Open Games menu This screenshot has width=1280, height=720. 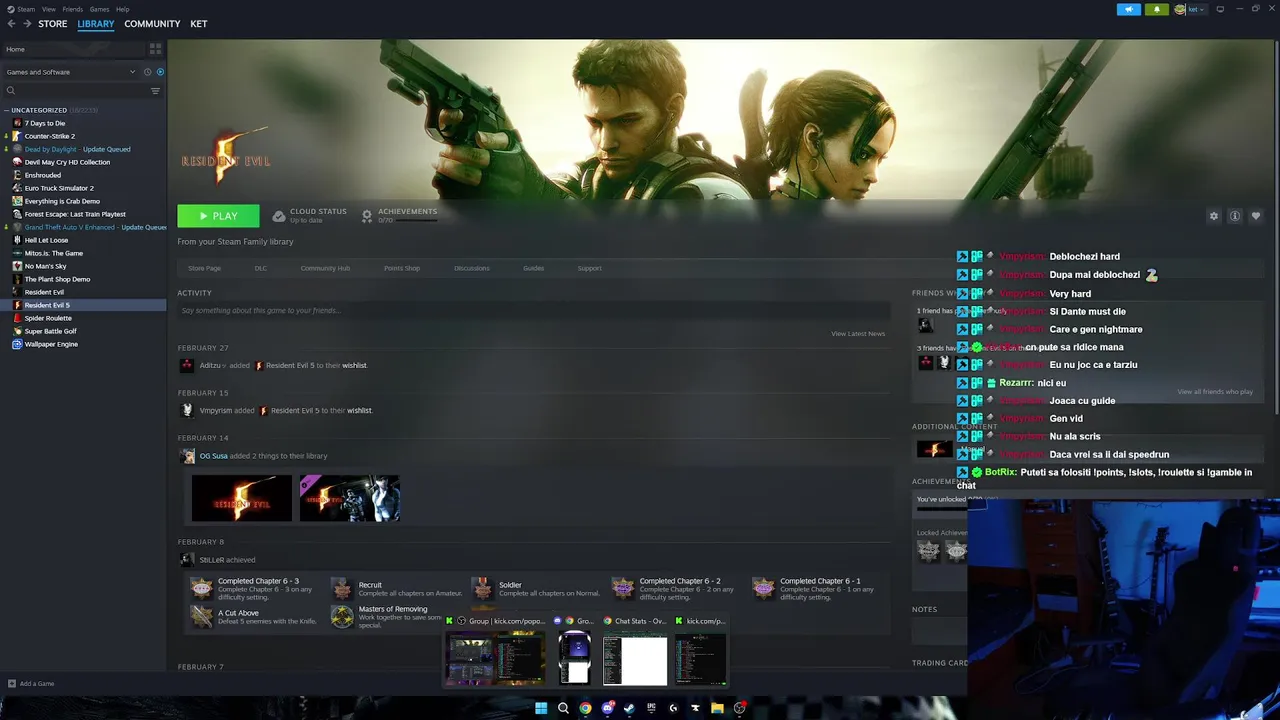pos(99,9)
